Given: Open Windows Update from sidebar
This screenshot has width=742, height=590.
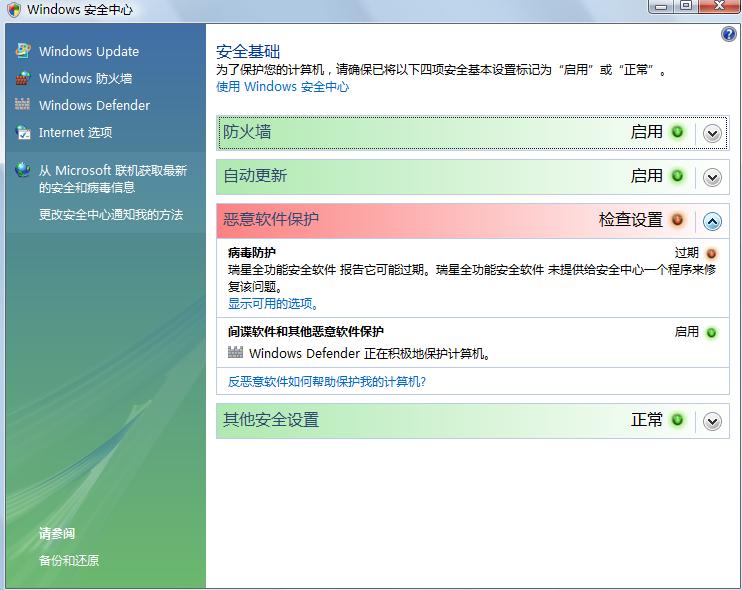Looking at the screenshot, I should tap(89, 51).
